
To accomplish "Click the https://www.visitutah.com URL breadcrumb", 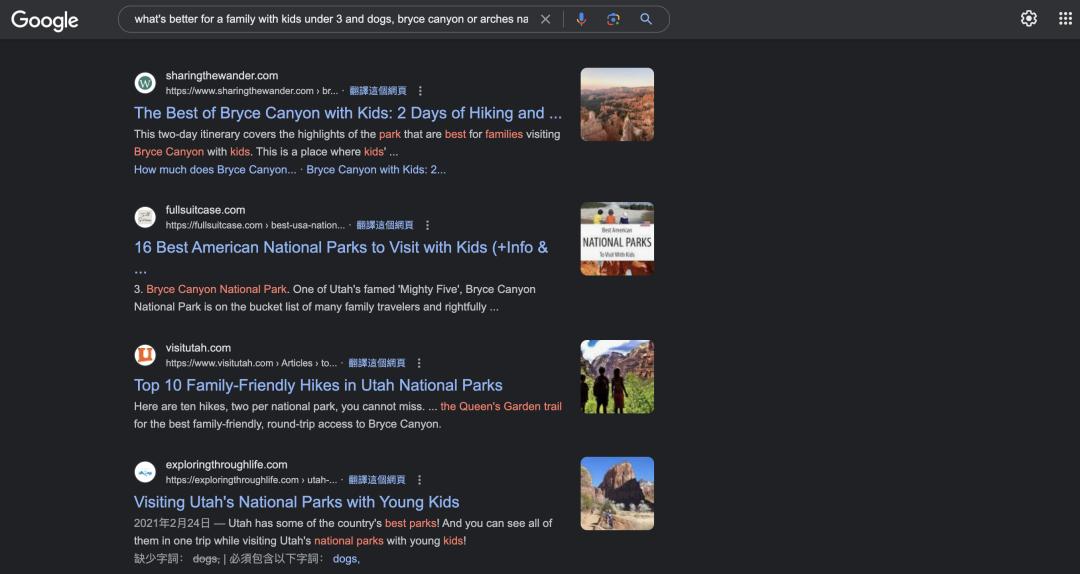I will (x=251, y=363).
